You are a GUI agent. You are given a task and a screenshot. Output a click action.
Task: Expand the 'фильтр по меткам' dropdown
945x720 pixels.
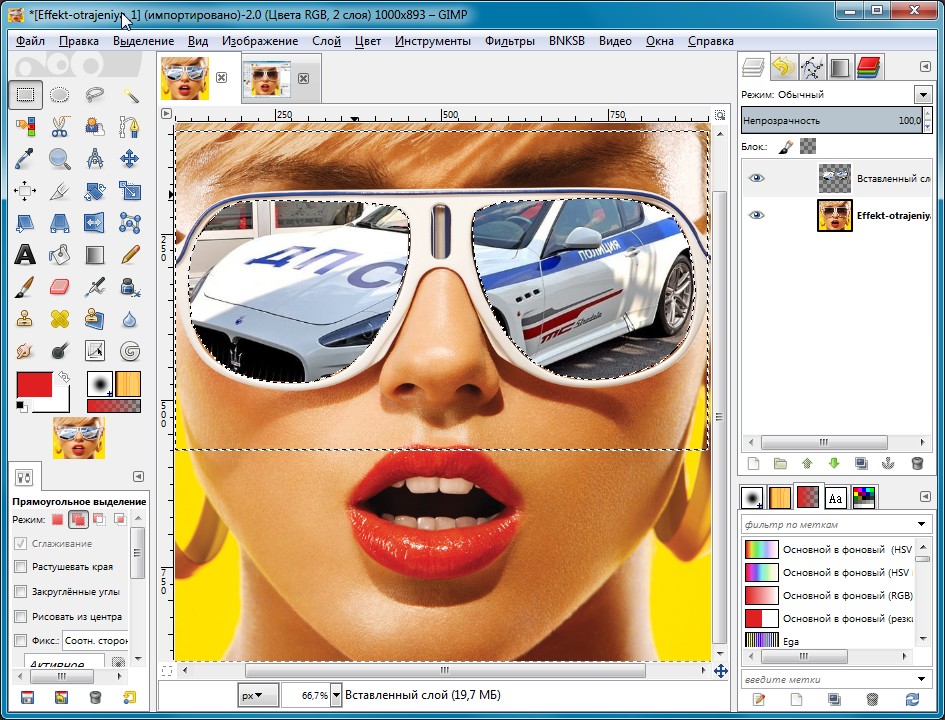point(921,524)
